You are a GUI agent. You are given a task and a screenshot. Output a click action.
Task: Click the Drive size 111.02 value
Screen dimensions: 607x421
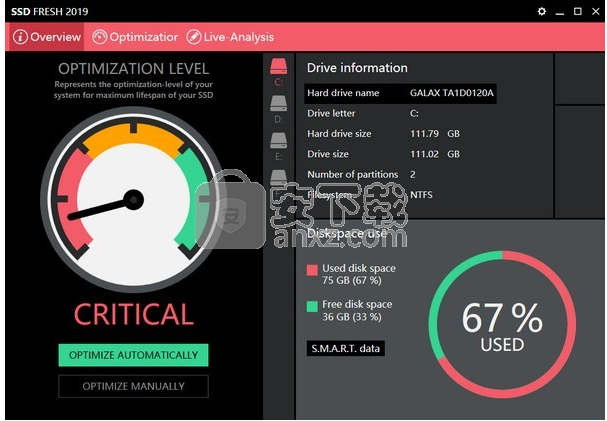pos(424,154)
